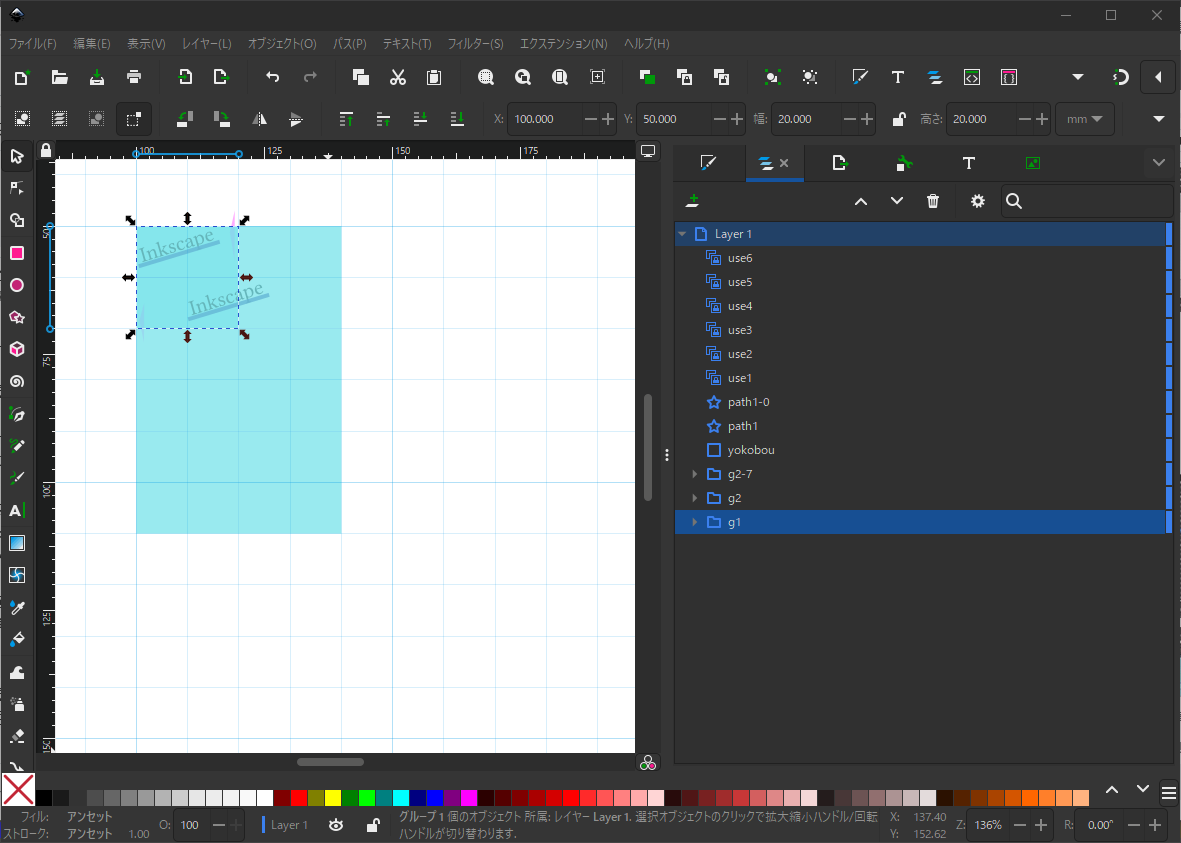The width and height of the screenshot is (1181, 843).
Task: Toggle width-height lock ratio
Action: (x=899, y=119)
